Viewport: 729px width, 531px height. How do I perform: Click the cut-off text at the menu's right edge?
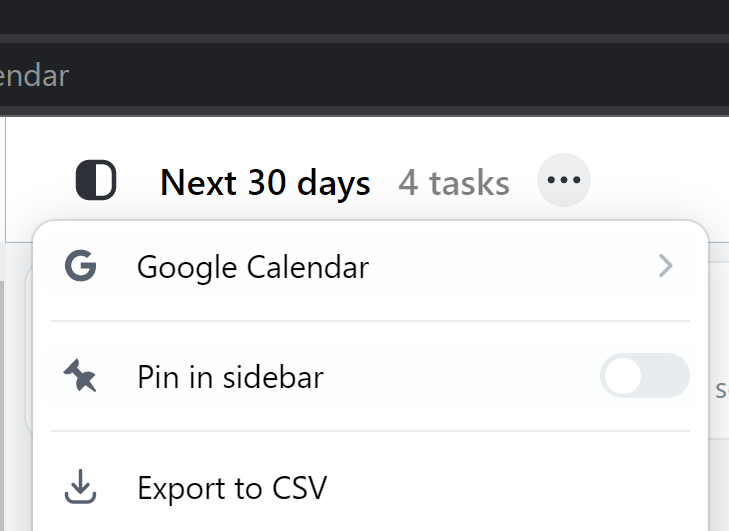coord(722,390)
